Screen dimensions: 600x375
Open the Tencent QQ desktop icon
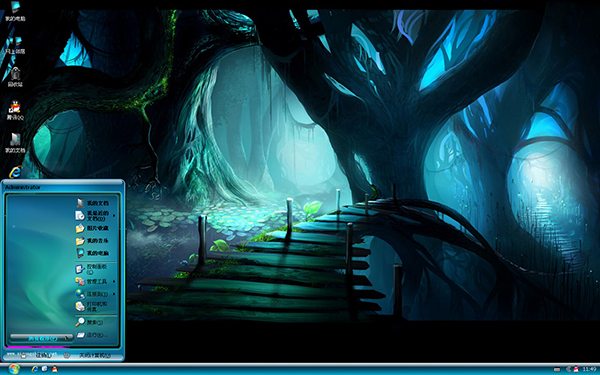pos(15,110)
